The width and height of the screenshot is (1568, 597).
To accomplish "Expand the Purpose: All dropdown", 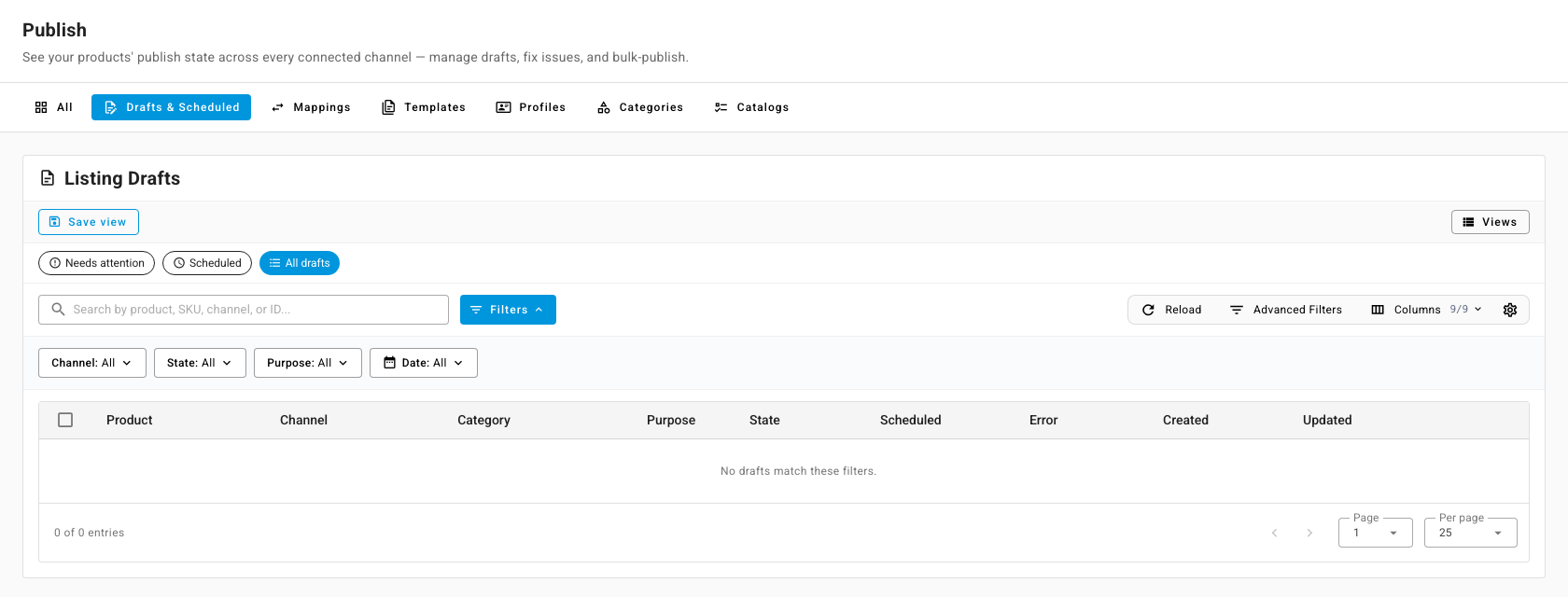I will click(308, 363).
